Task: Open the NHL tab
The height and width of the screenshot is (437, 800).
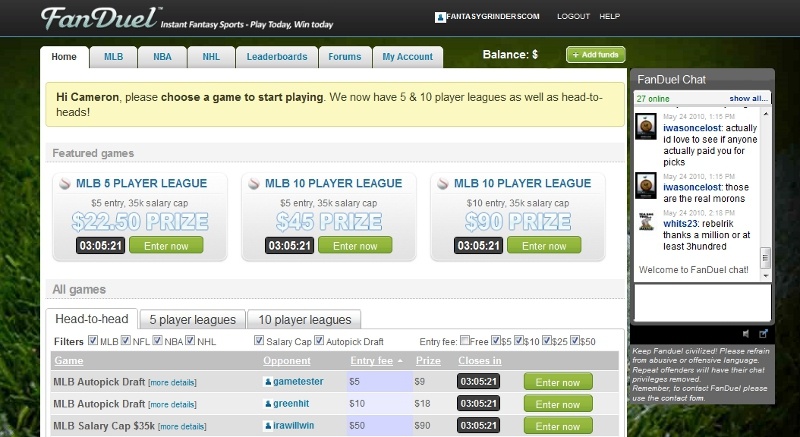Action: coord(211,57)
